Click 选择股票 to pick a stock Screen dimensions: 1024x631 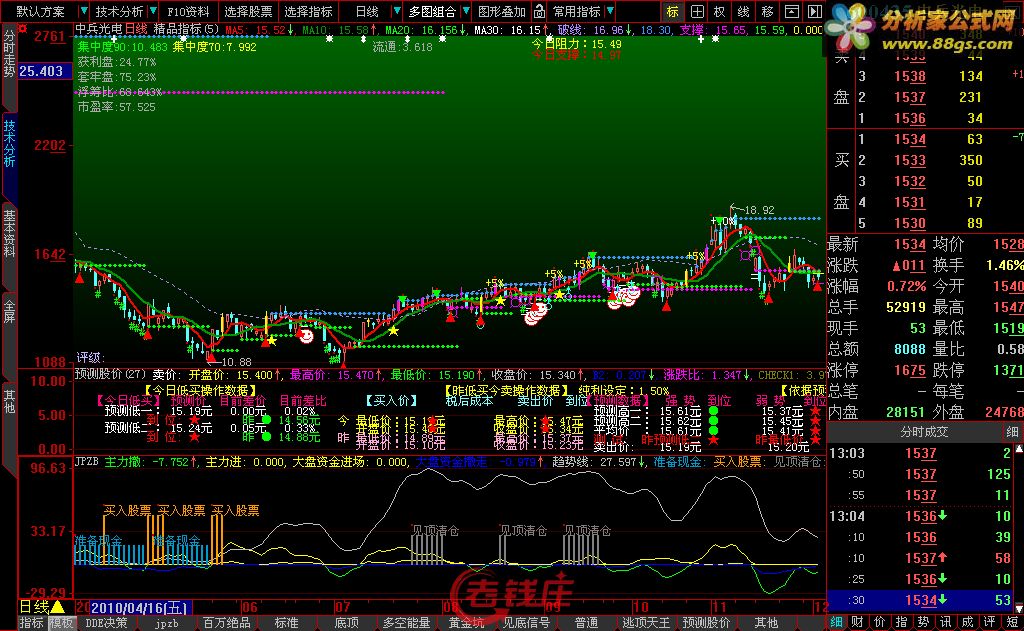coord(248,11)
